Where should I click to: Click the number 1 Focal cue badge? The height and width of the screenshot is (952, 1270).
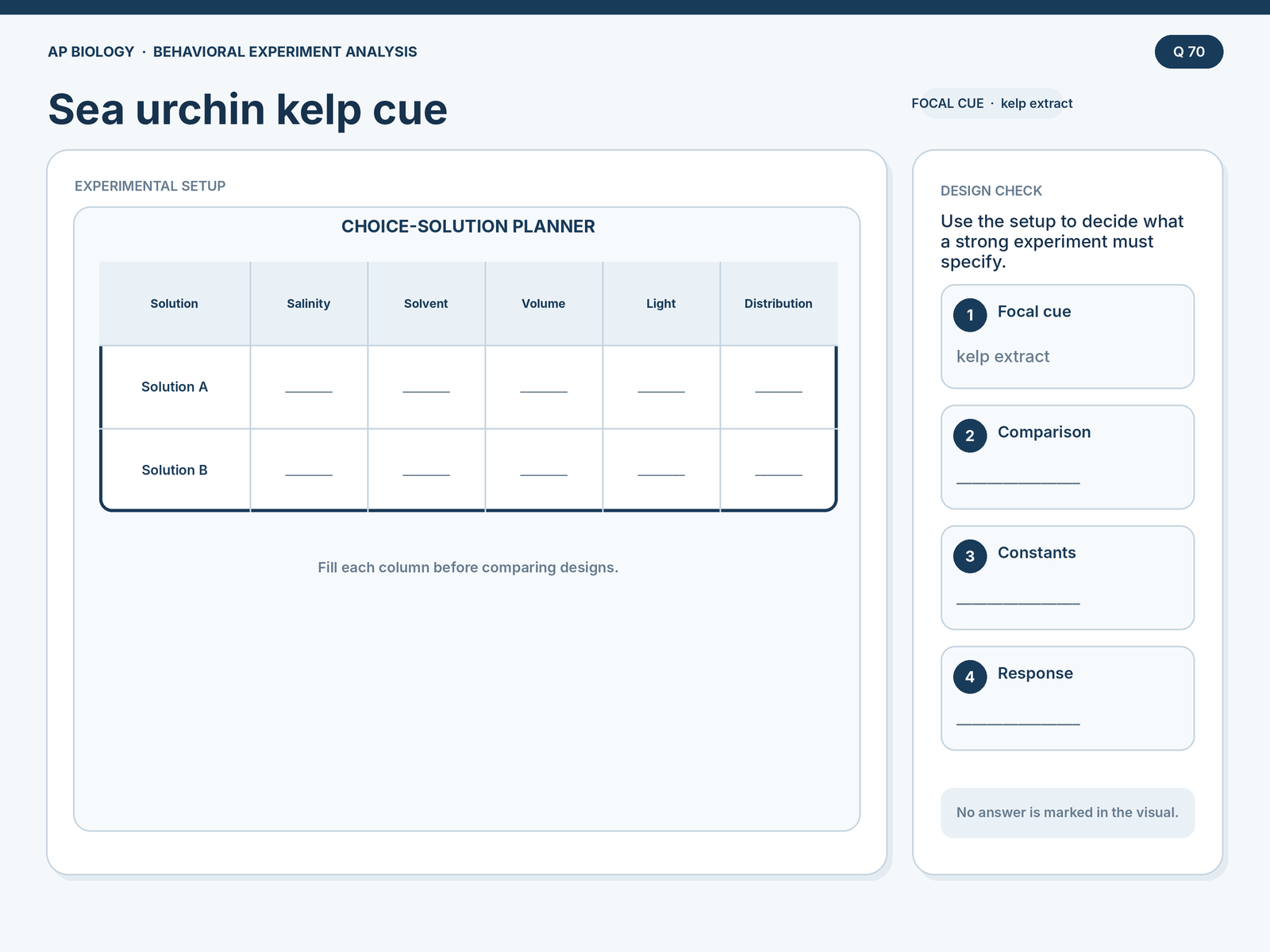[970, 315]
